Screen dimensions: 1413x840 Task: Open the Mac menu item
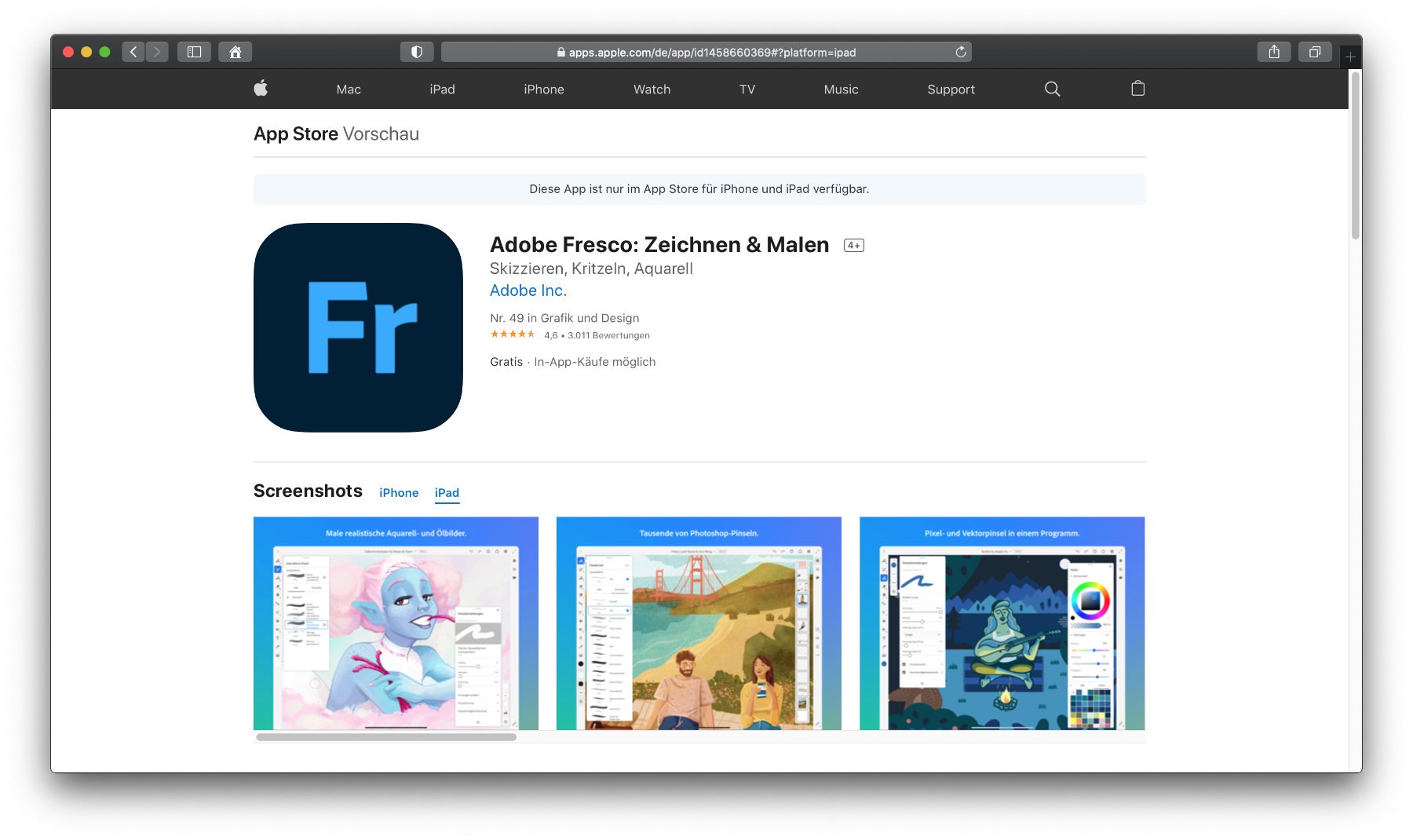click(349, 89)
